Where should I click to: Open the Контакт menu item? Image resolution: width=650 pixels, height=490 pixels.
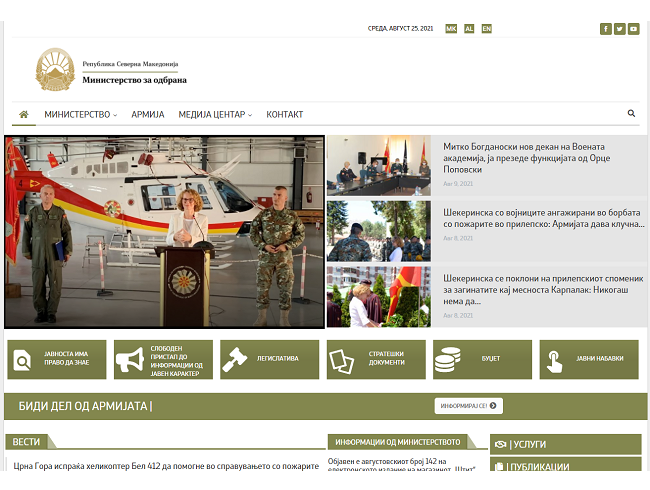pos(285,115)
